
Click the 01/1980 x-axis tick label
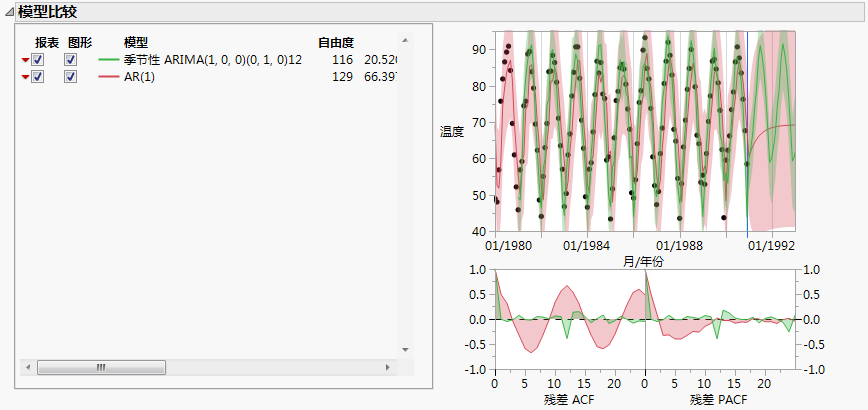click(508, 245)
